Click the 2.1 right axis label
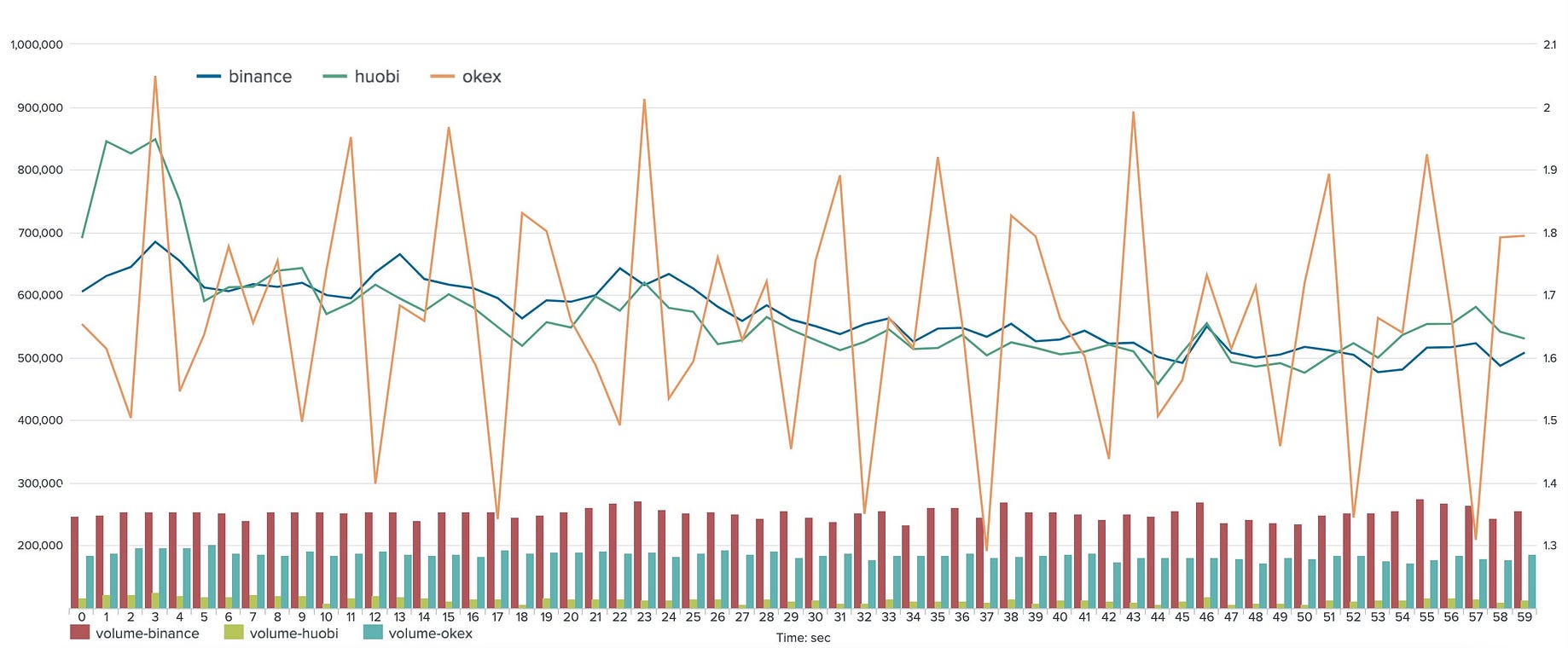The width and height of the screenshot is (1568, 648). (1550, 44)
